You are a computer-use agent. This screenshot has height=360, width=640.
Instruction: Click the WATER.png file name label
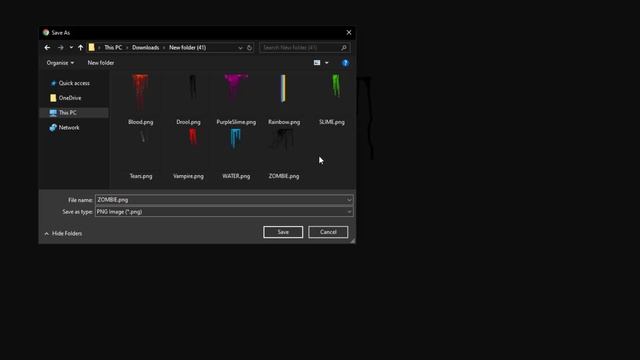pos(236,176)
